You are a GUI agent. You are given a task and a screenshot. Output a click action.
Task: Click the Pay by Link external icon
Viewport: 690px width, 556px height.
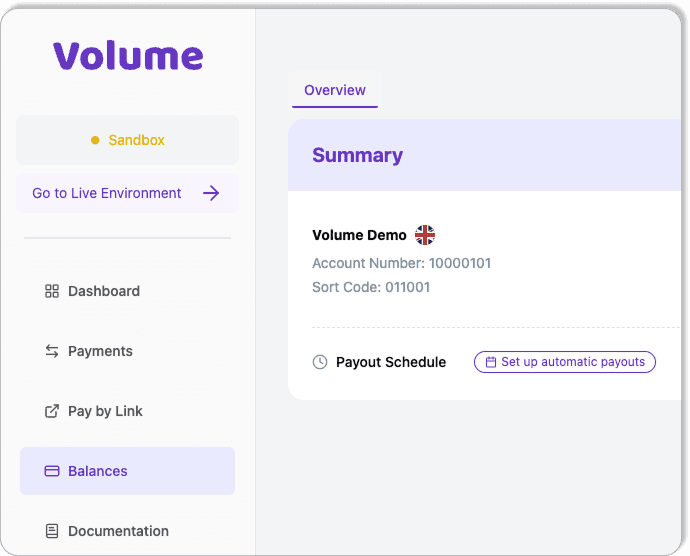click(52, 411)
